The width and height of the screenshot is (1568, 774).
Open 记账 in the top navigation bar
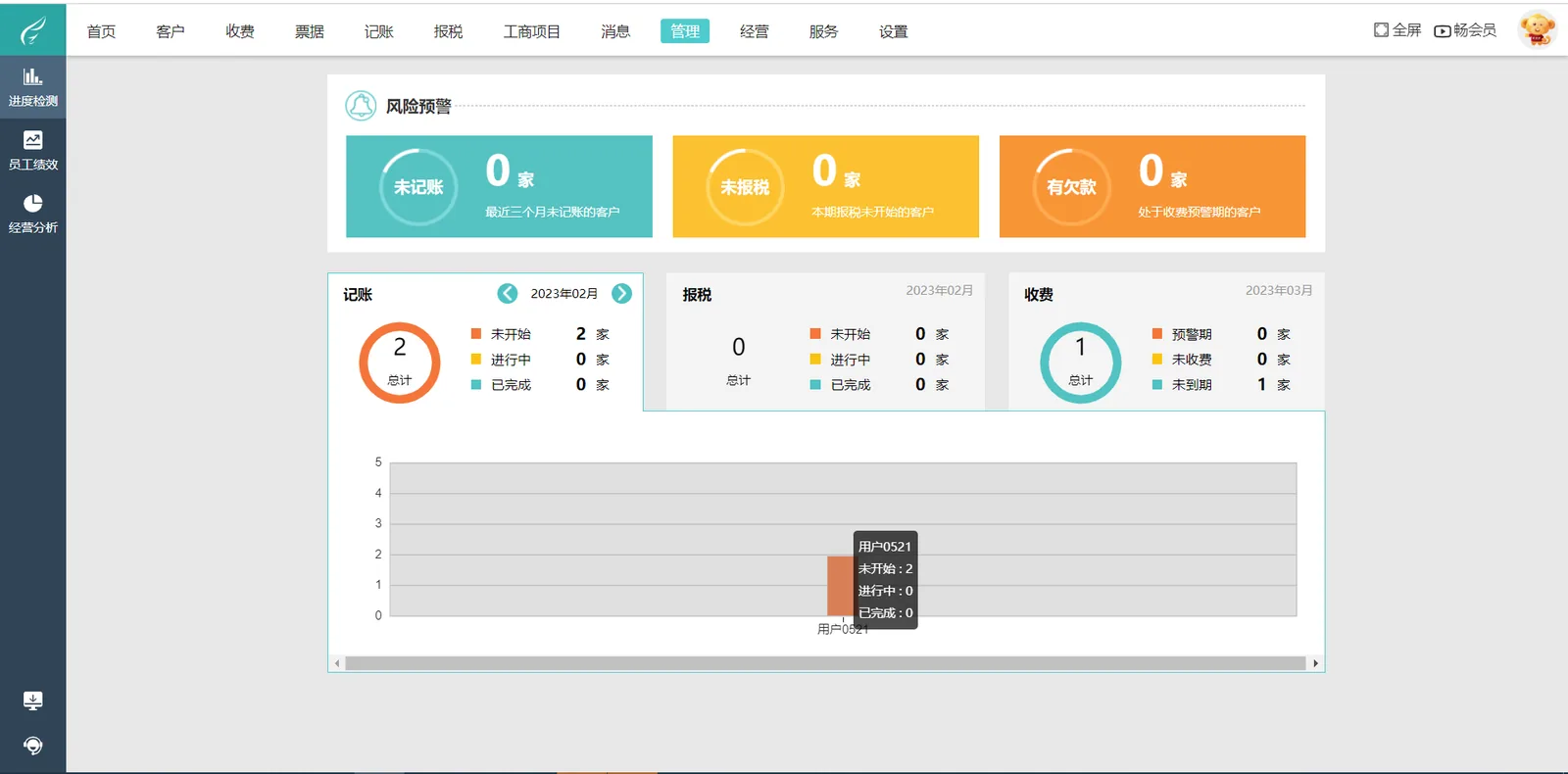click(x=379, y=31)
